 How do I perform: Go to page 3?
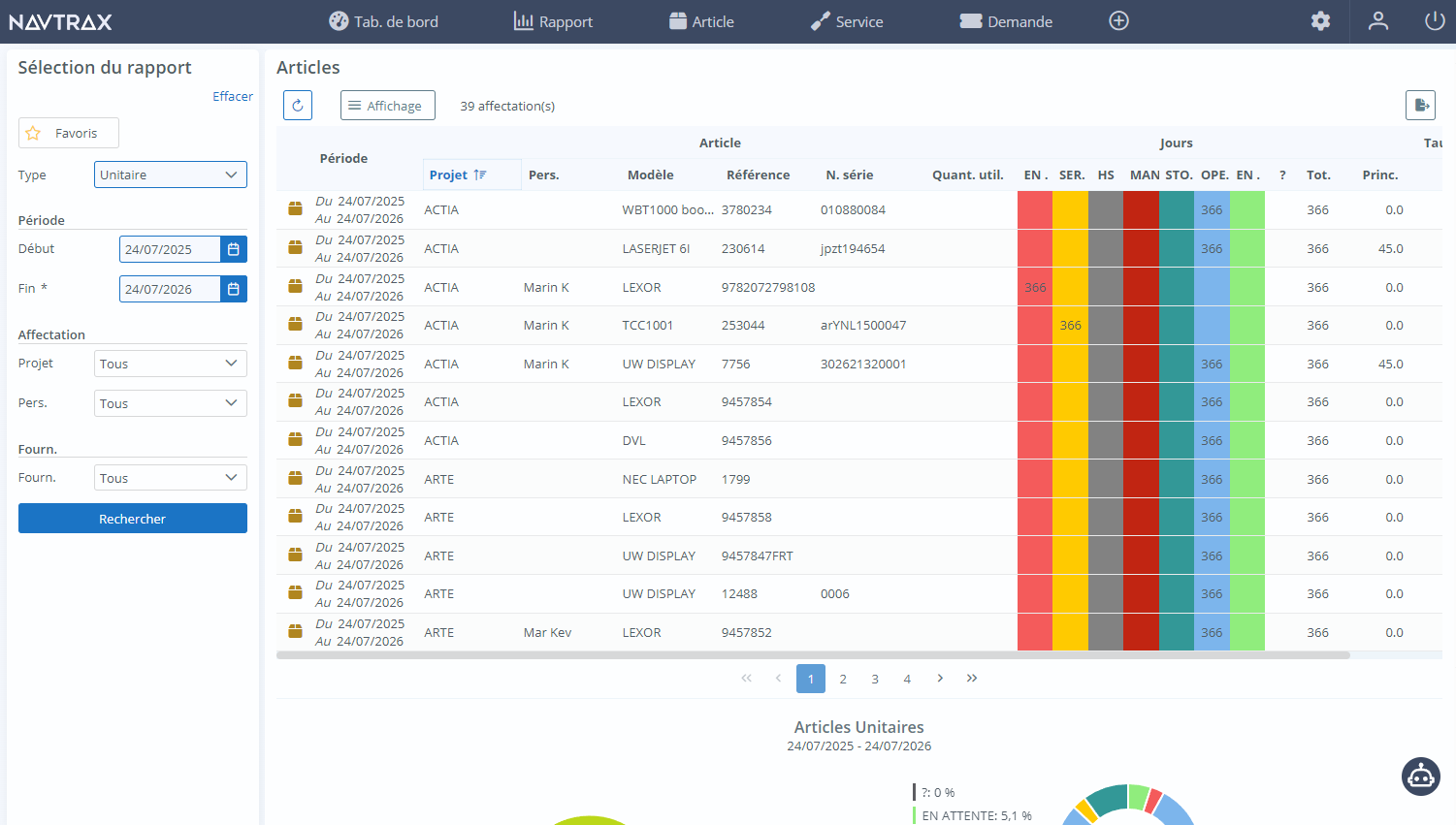coord(875,679)
